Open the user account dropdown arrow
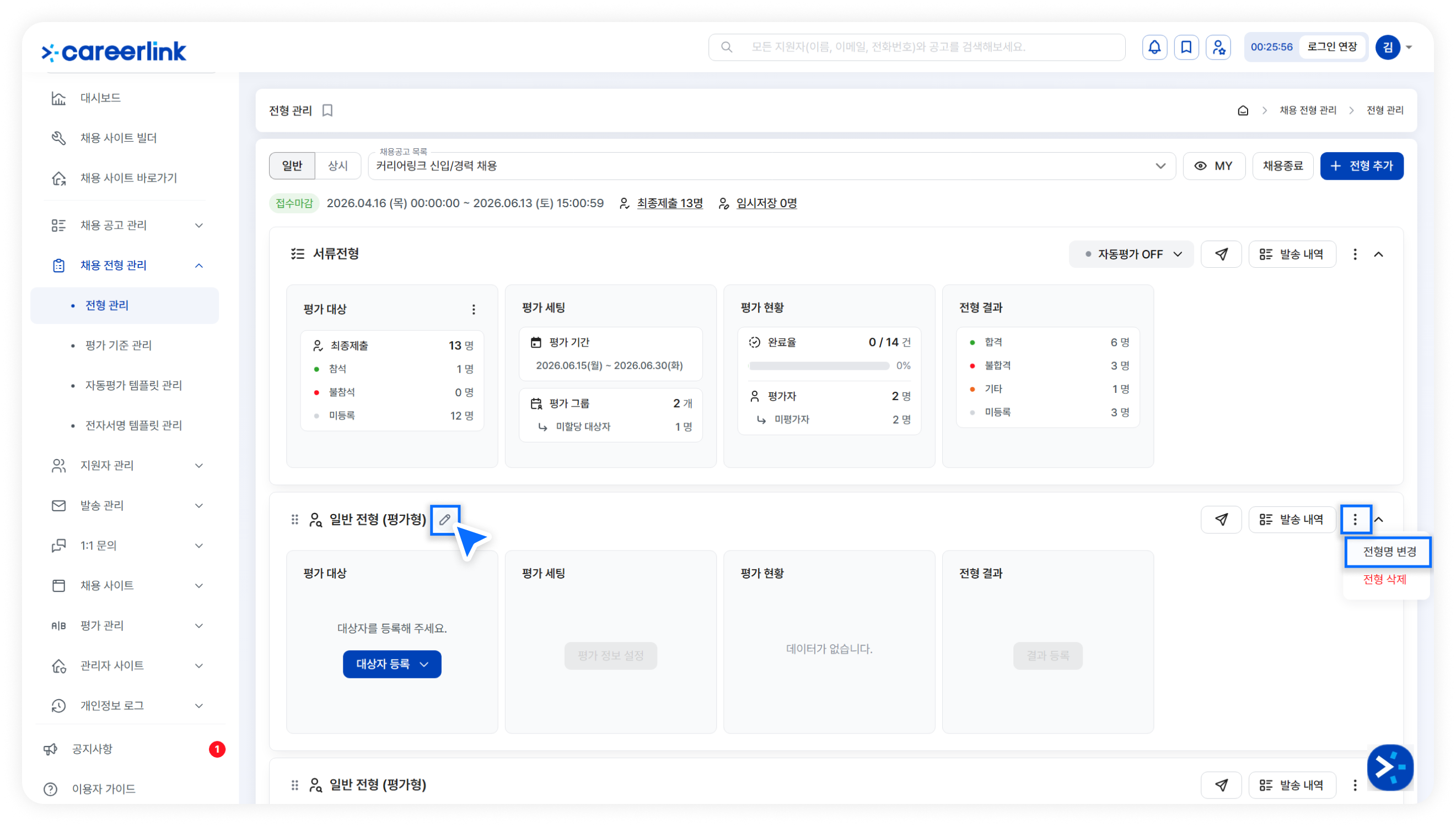The image size is (1456, 826). 1409,47
